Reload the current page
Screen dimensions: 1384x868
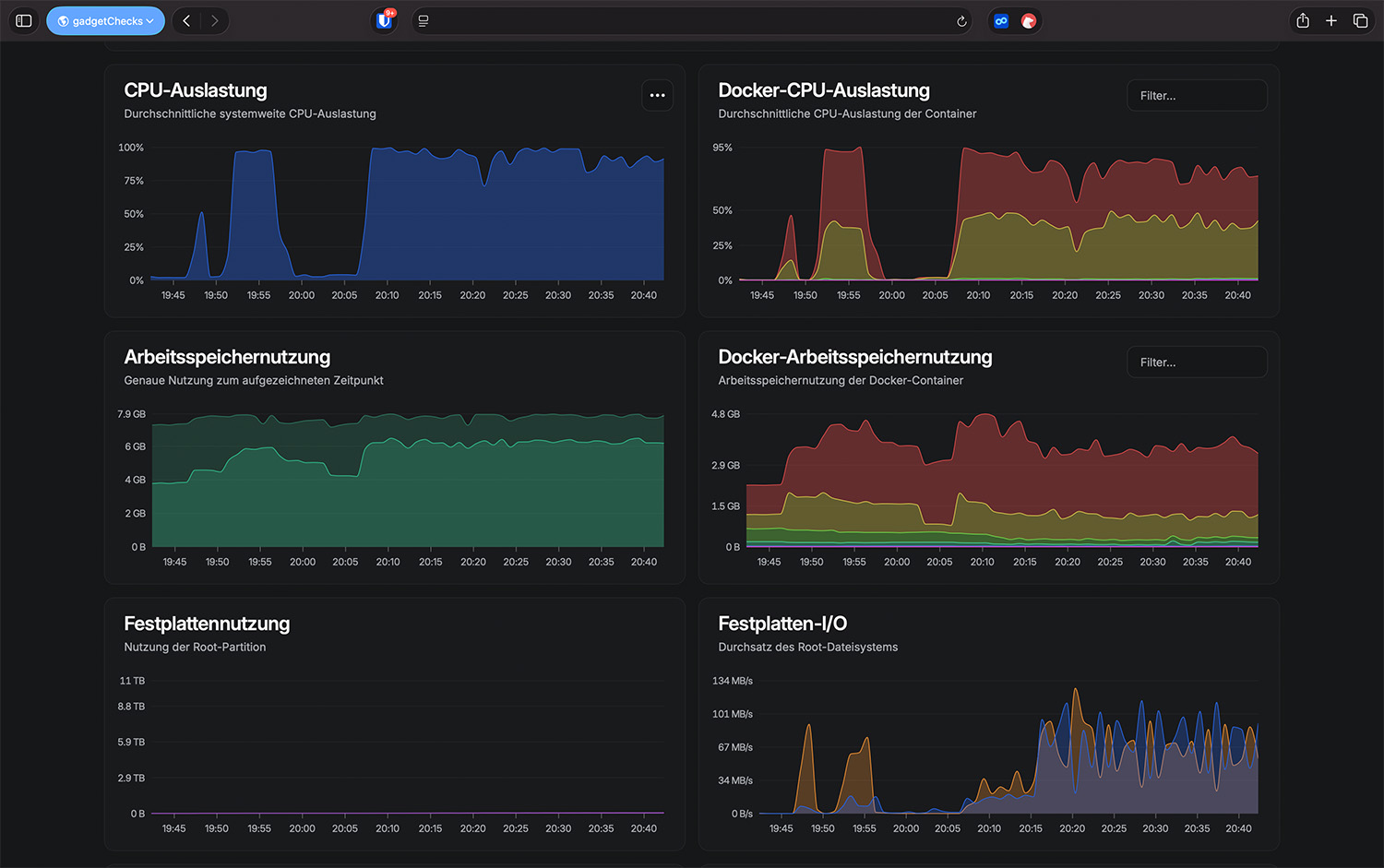pos(961,21)
